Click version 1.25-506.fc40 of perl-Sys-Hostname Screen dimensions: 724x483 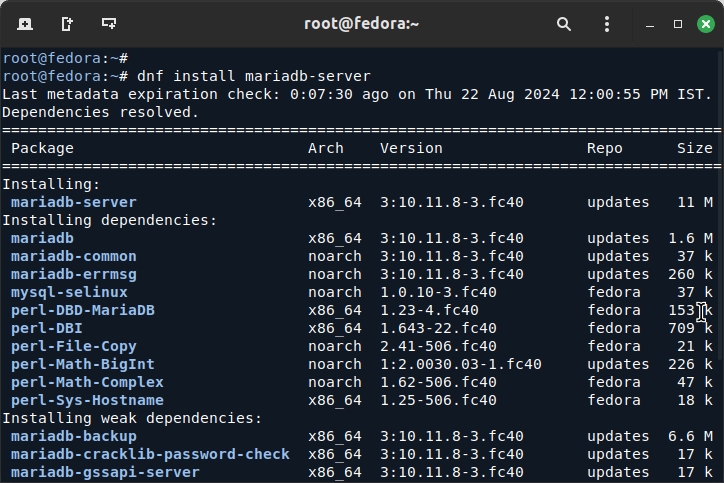438,400
